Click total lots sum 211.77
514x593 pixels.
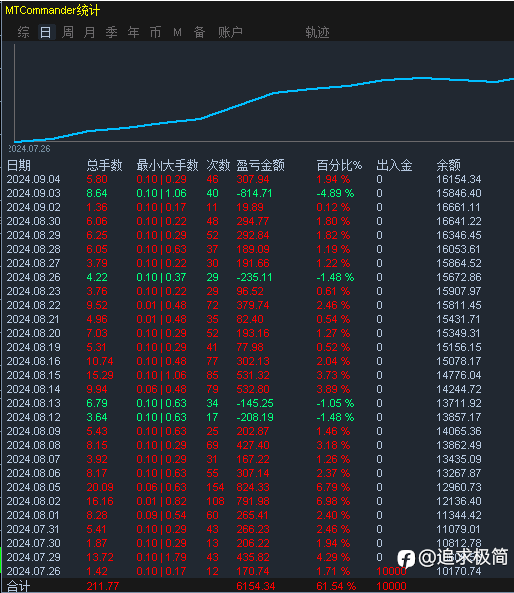(103, 586)
